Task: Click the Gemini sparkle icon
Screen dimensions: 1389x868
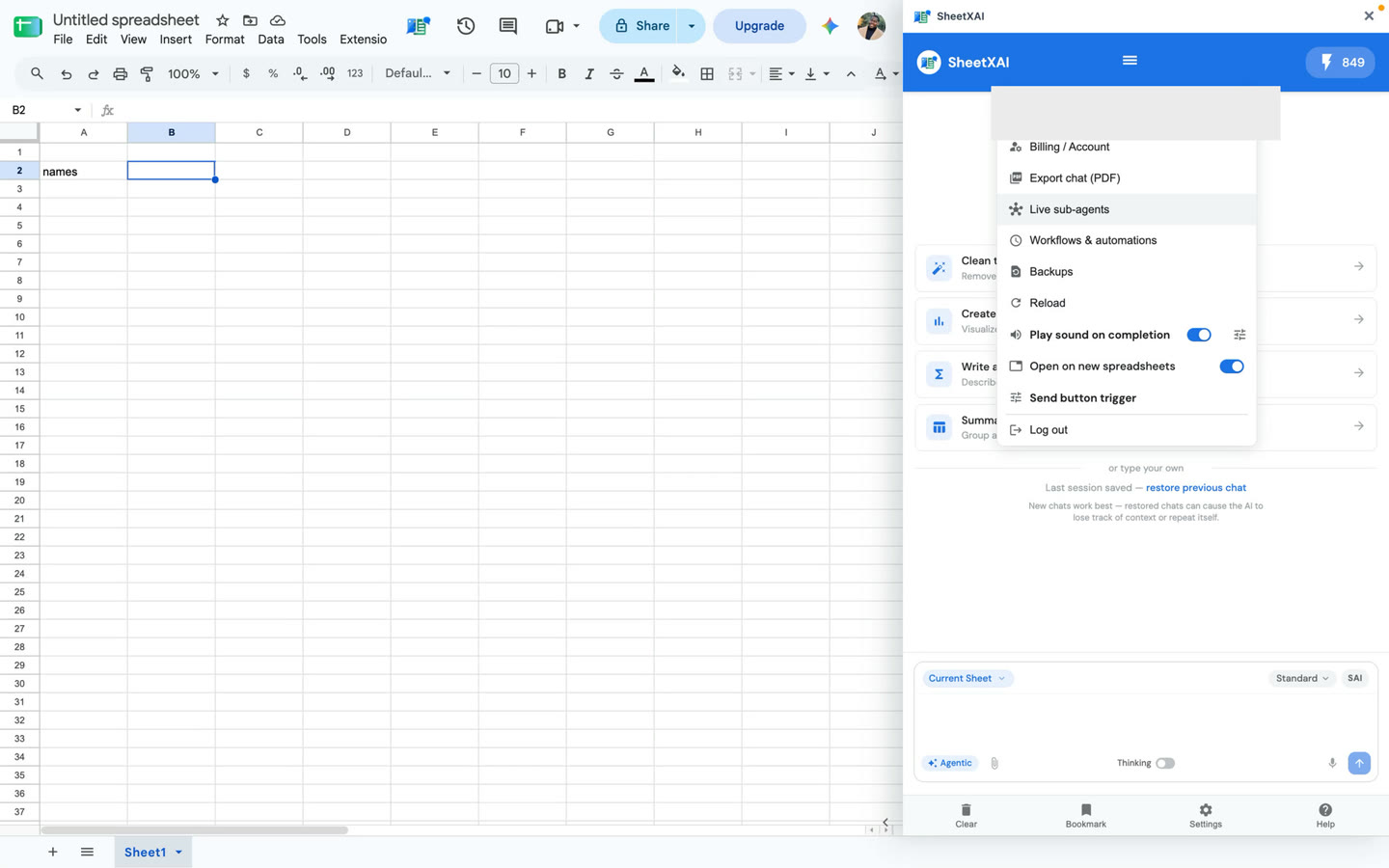Action: (x=830, y=26)
